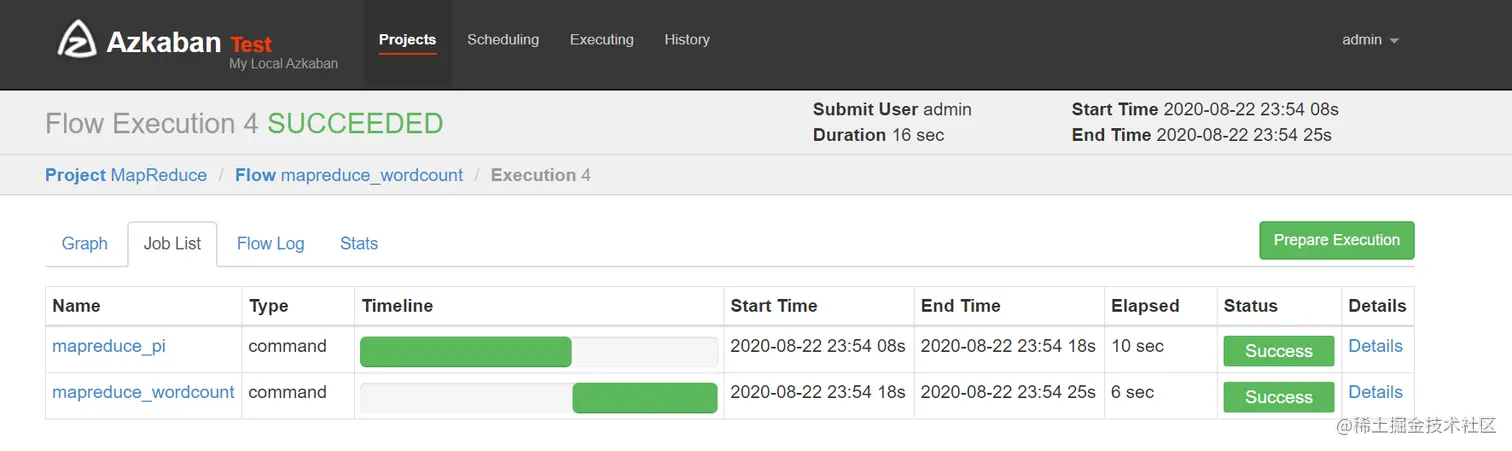Open the mapreduce_wordcount job link

coord(143,392)
